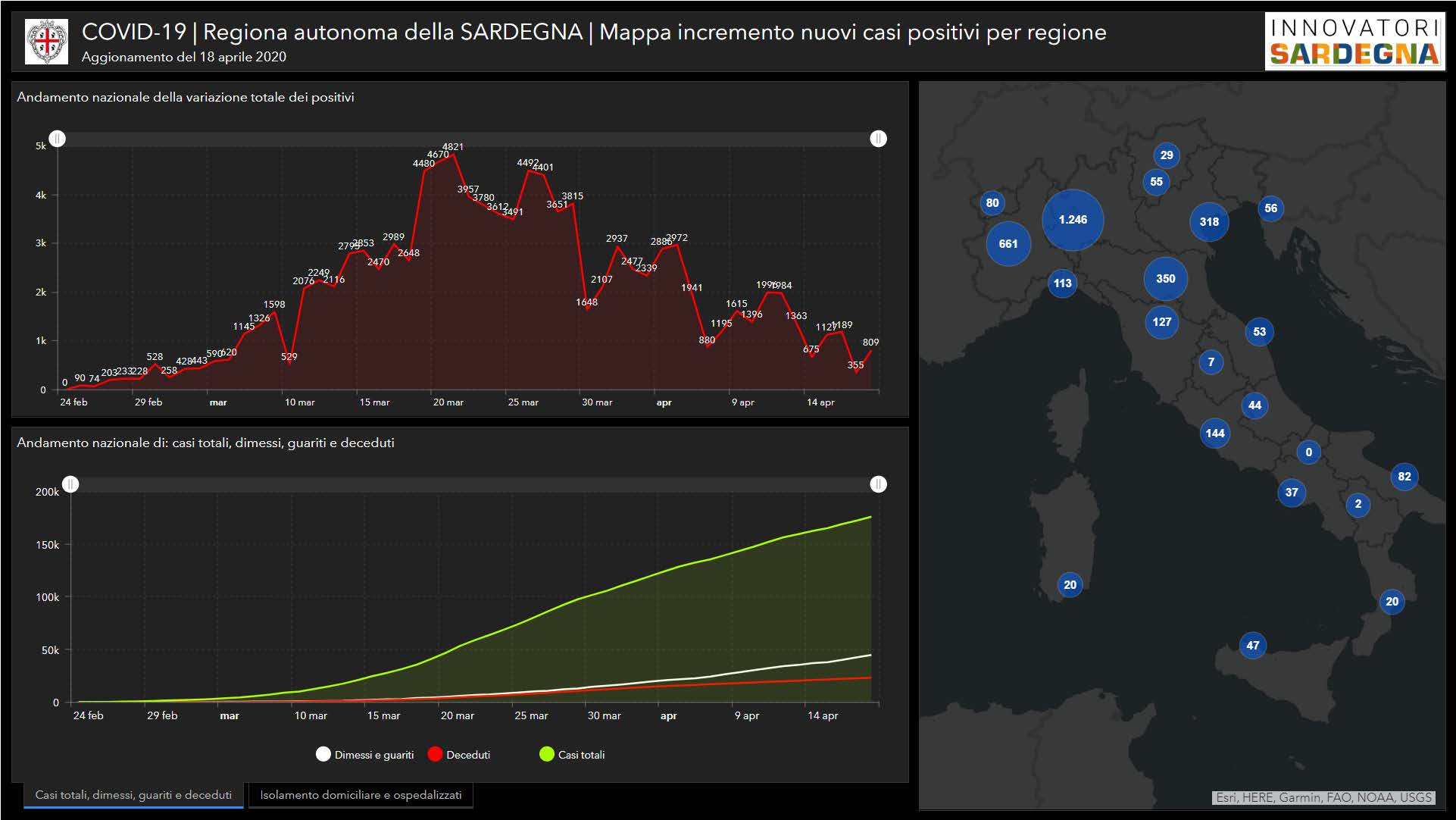Image resolution: width=1456 pixels, height=820 pixels.
Task: Click the 4821 peak point on the red chart
Action: pyautogui.click(x=453, y=155)
